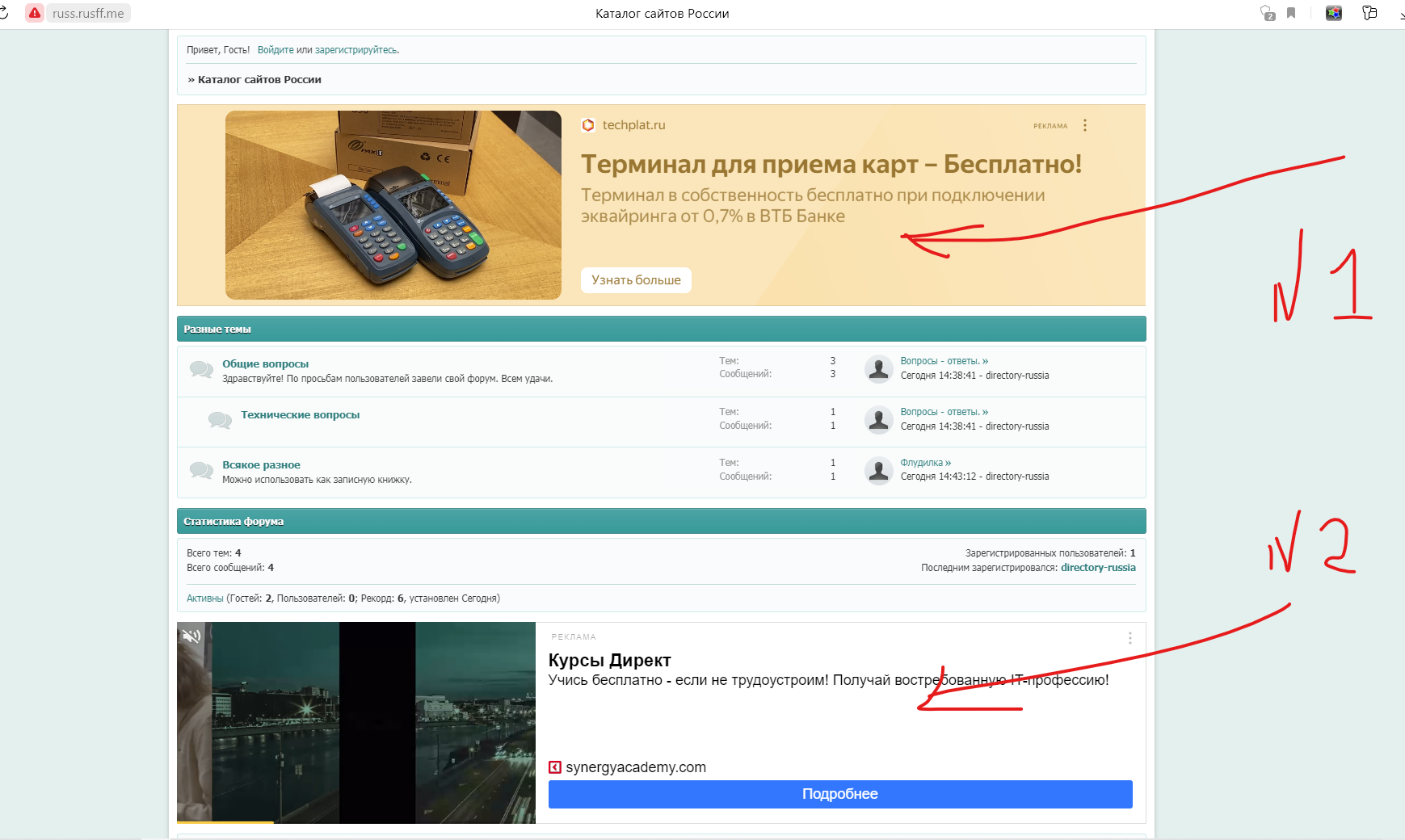1405x840 pixels.
Task: Open the three-dot menu on techplat ad
Action: [x=1085, y=125]
